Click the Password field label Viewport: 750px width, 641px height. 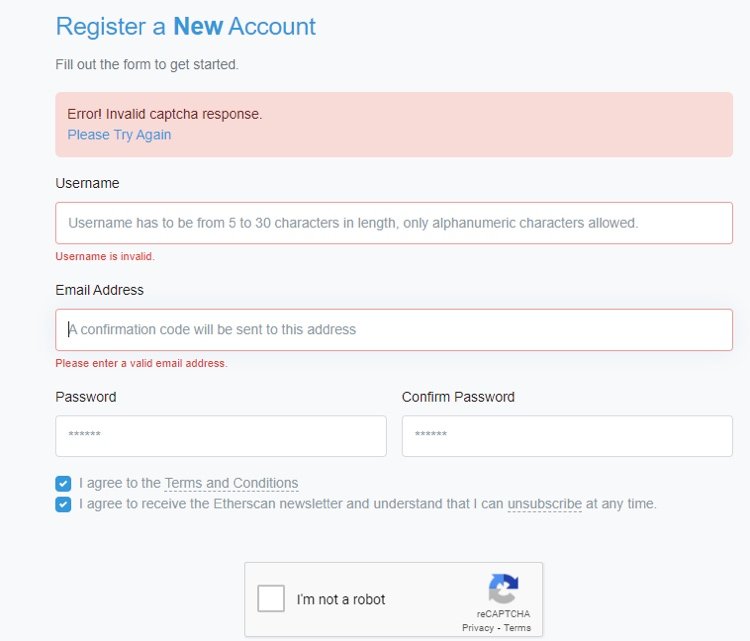coord(86,397)
